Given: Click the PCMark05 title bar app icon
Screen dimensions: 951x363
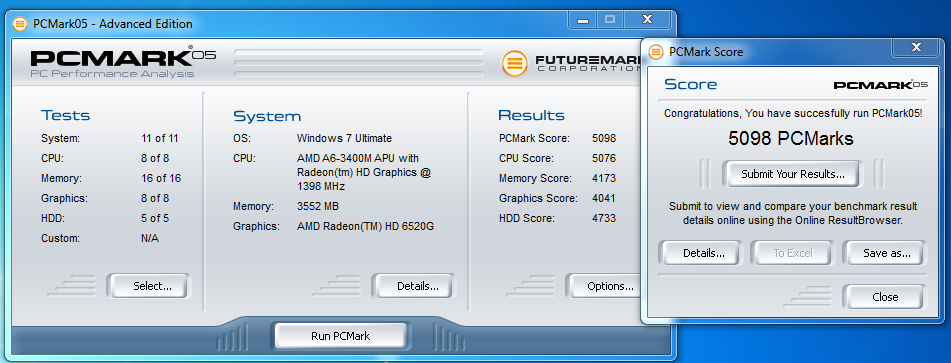Looking at the screenshot, I should click(20, 24).
